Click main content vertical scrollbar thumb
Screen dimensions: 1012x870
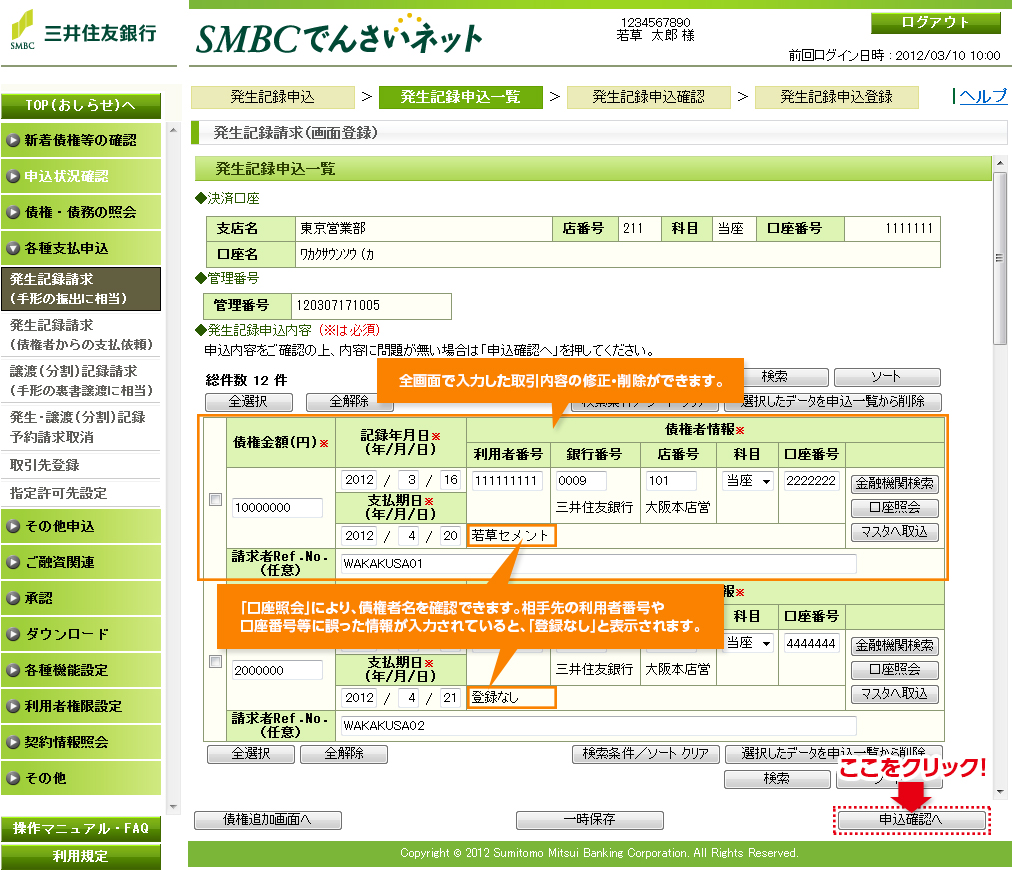[999, 258]
